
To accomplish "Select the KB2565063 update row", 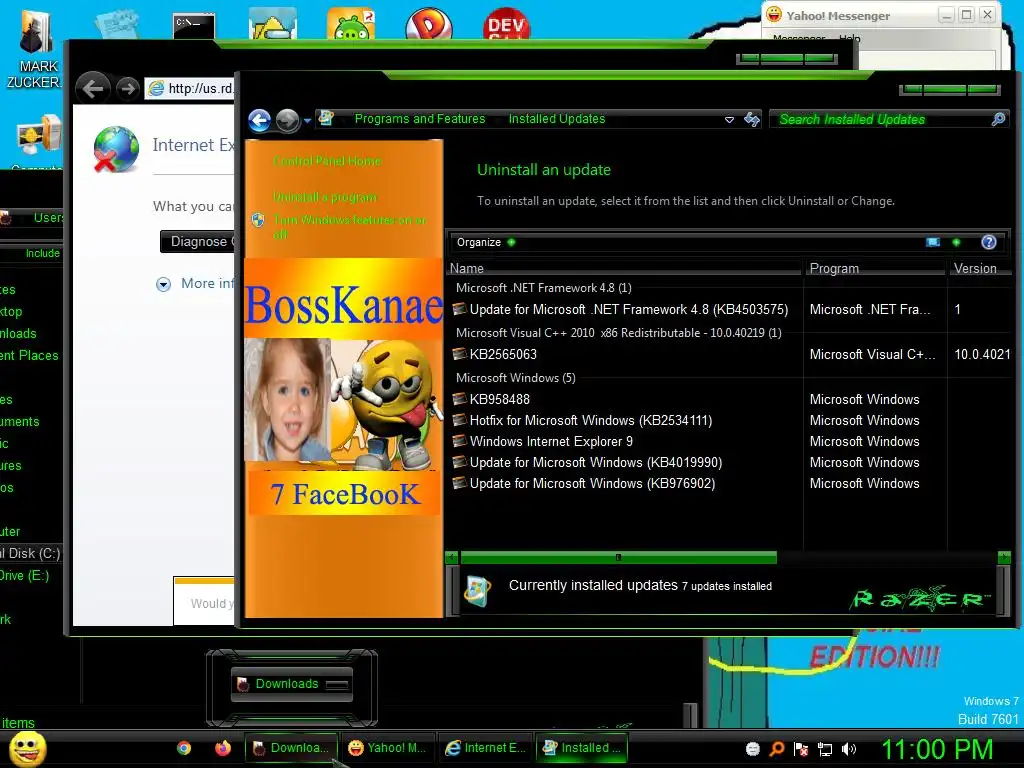I will coord(503,355).
